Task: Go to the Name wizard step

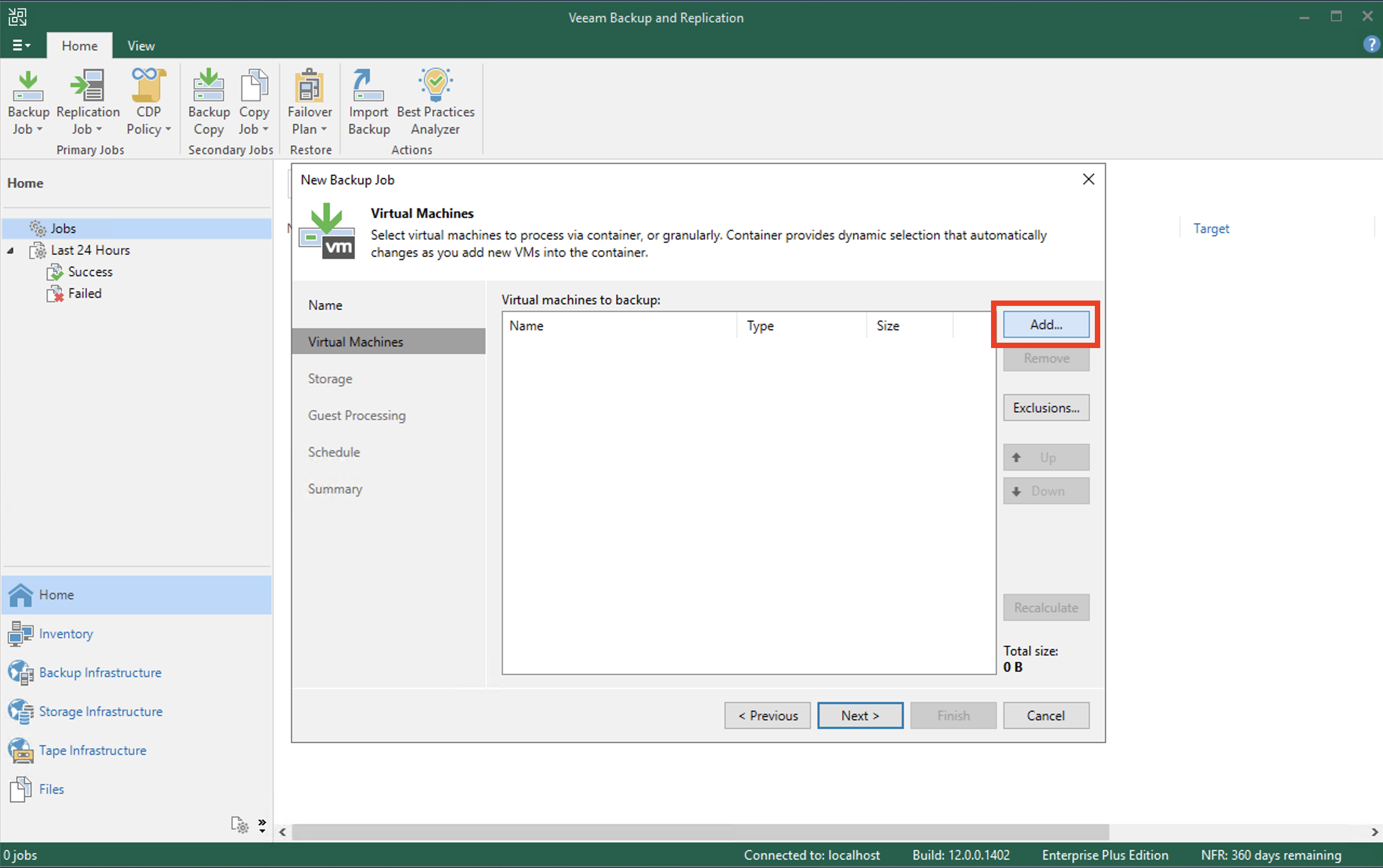Action: (325, 305)
